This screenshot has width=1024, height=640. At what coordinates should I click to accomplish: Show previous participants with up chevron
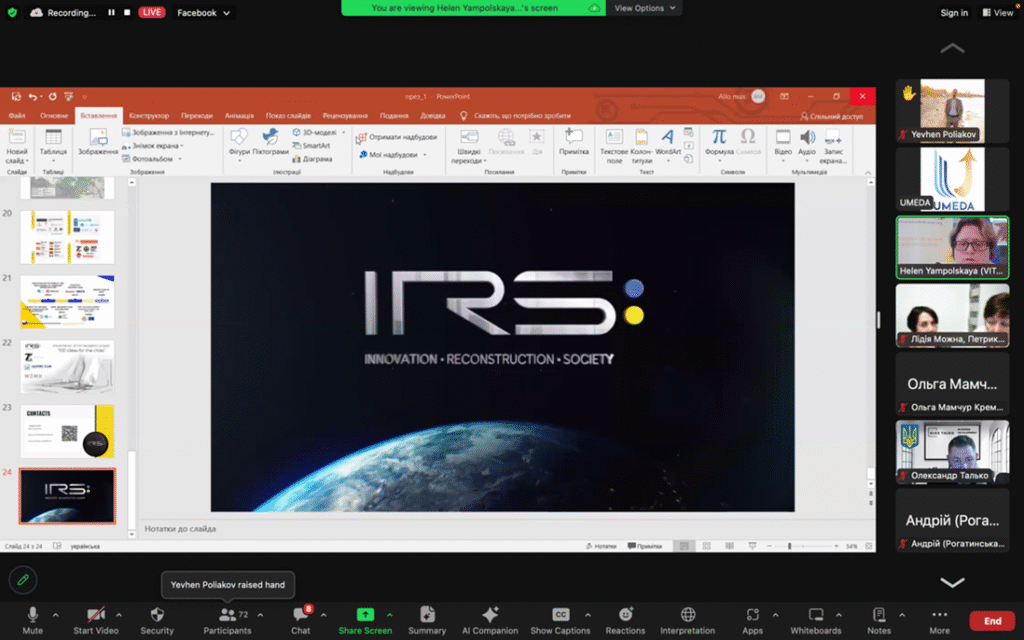[952, 48]
